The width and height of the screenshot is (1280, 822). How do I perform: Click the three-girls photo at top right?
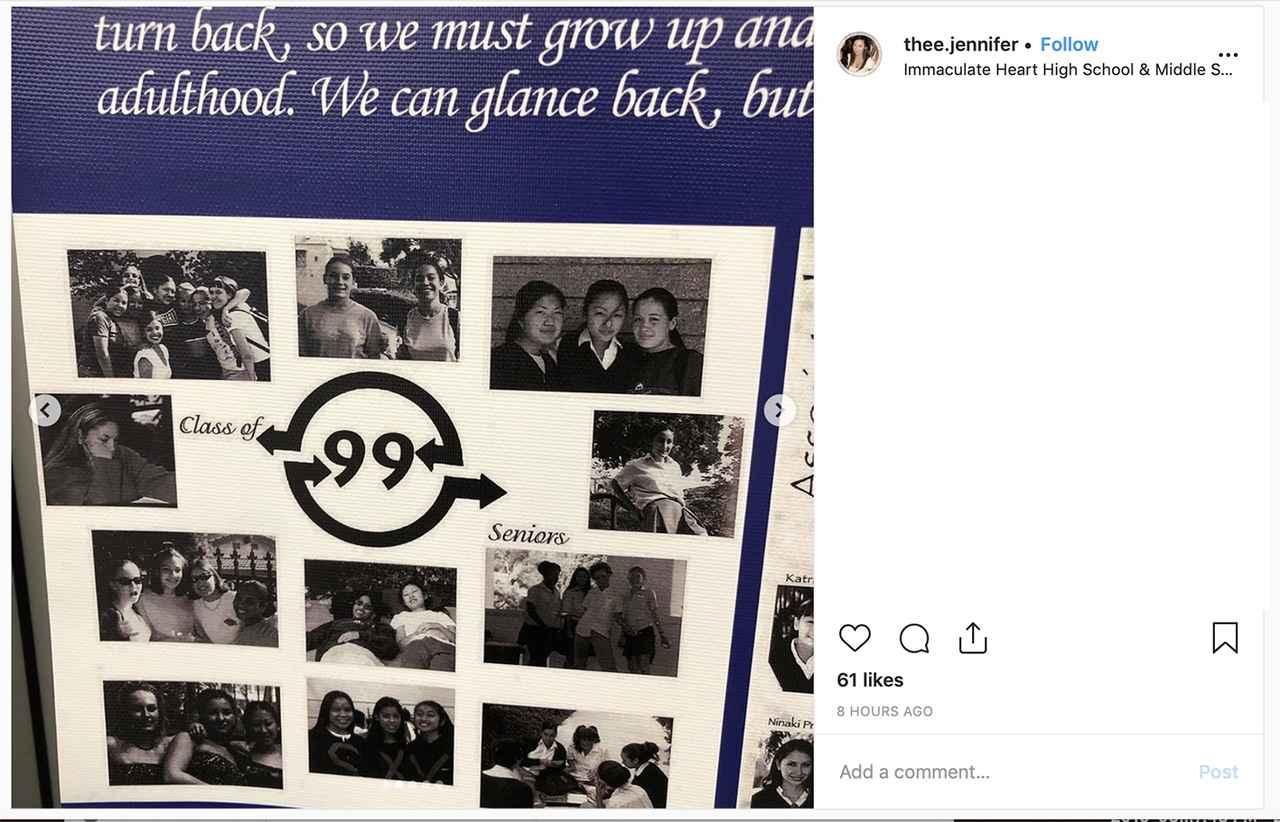pos(600,326)
